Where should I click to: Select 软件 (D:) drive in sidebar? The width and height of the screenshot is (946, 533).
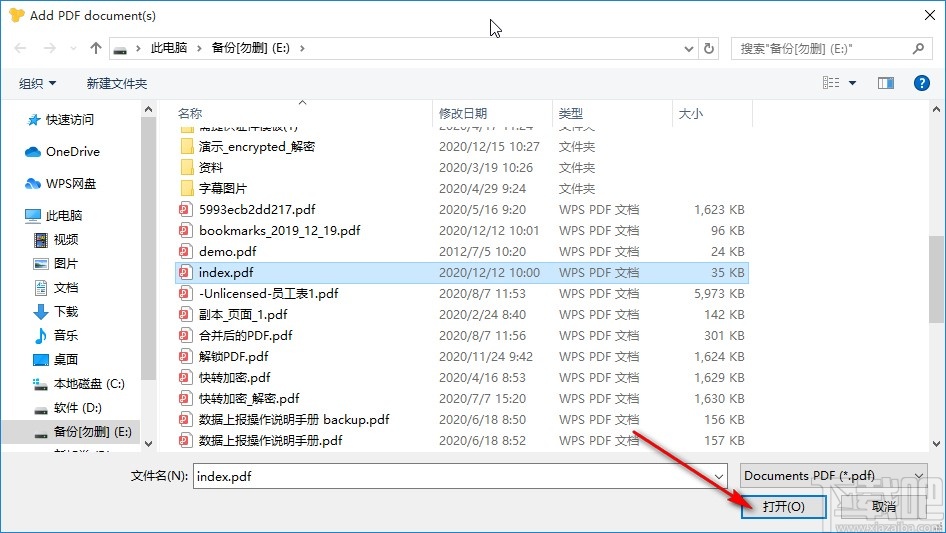click(68, 407)
